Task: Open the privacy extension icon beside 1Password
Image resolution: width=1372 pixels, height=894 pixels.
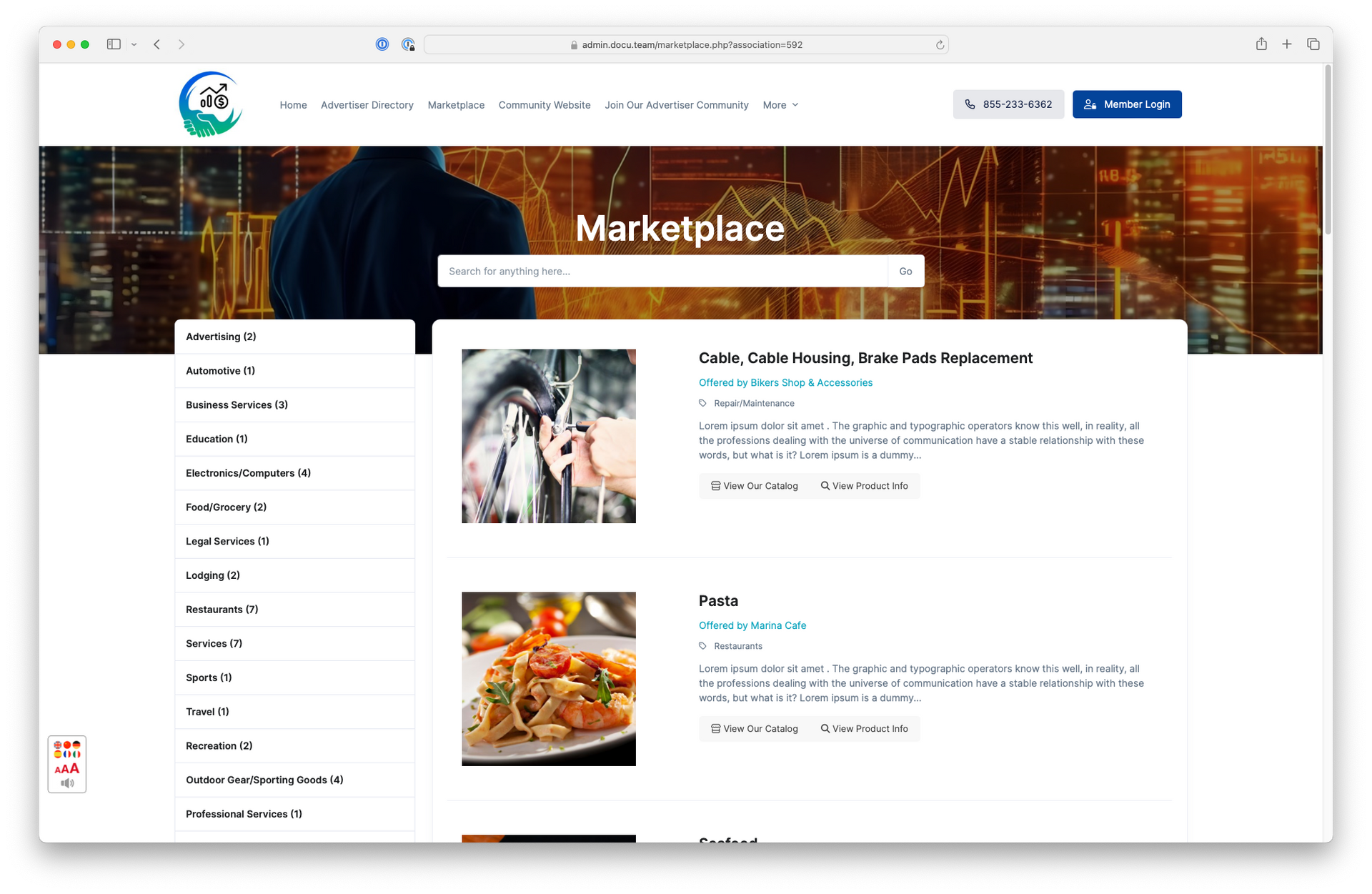Action: (408, 44)
